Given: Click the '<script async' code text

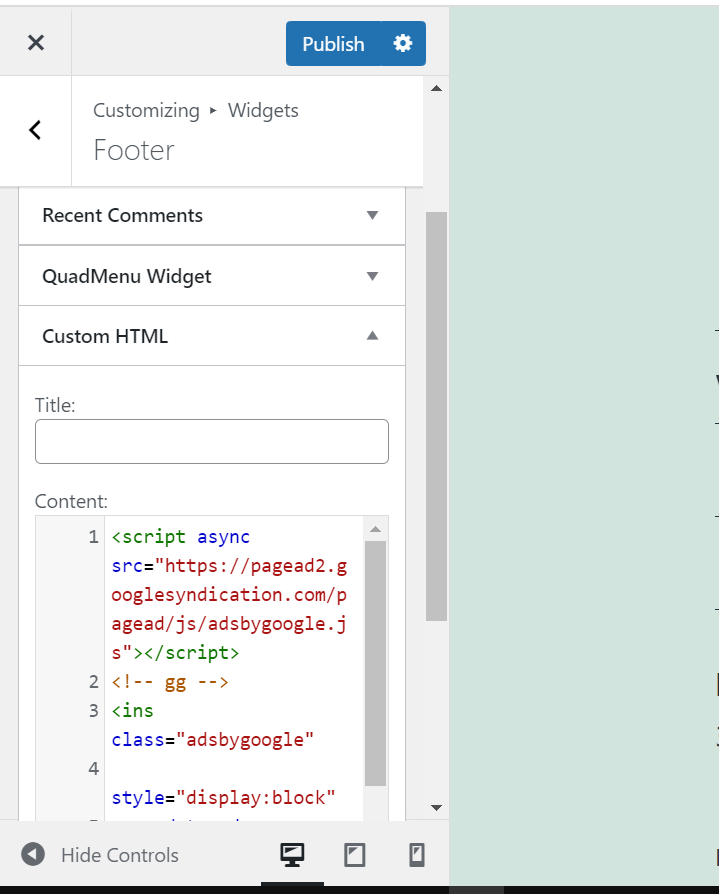Looking at the screenshot, I should point(181,537).
